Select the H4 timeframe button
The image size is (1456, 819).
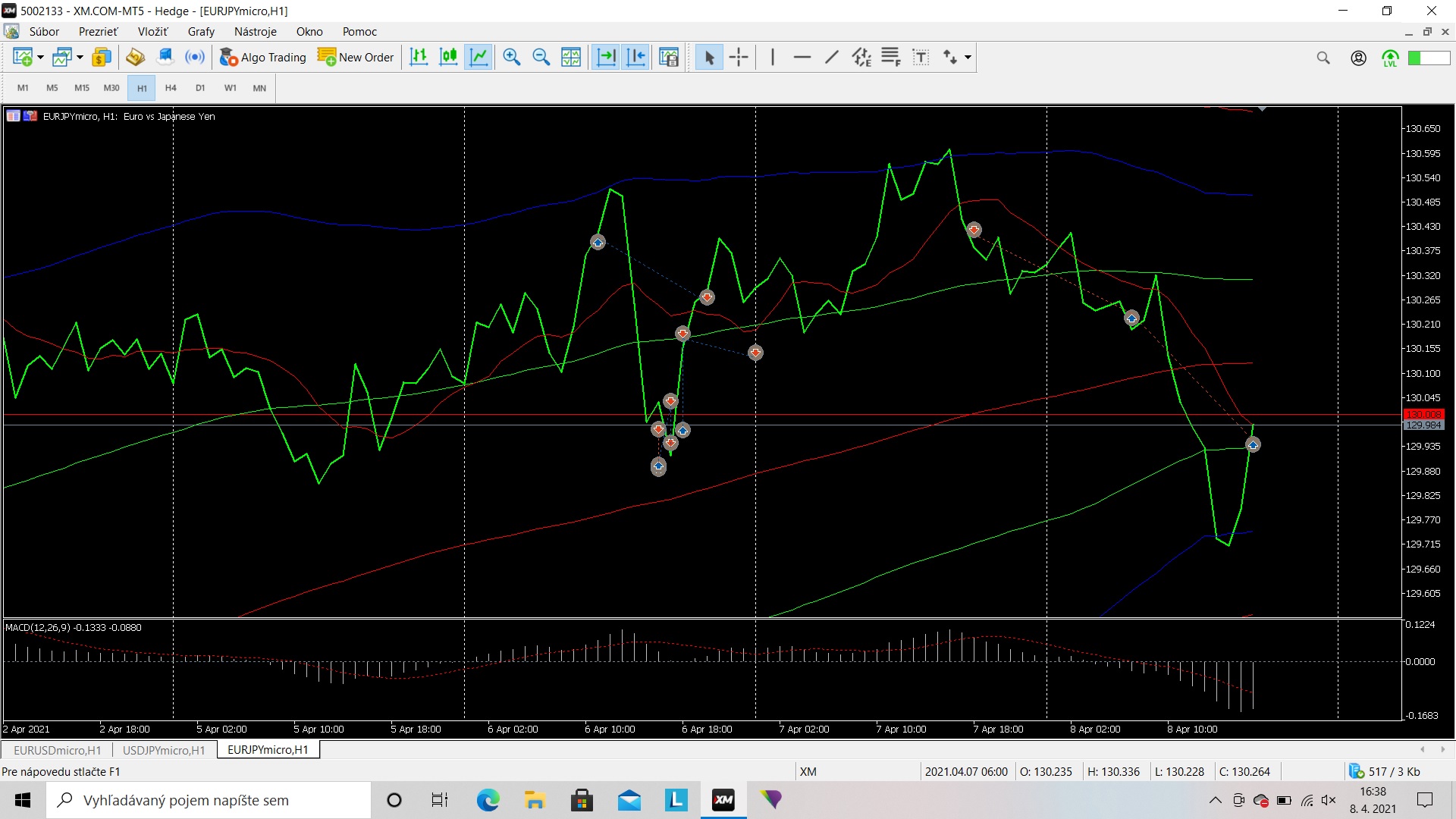pyautogui.click(x=171, y=88)
